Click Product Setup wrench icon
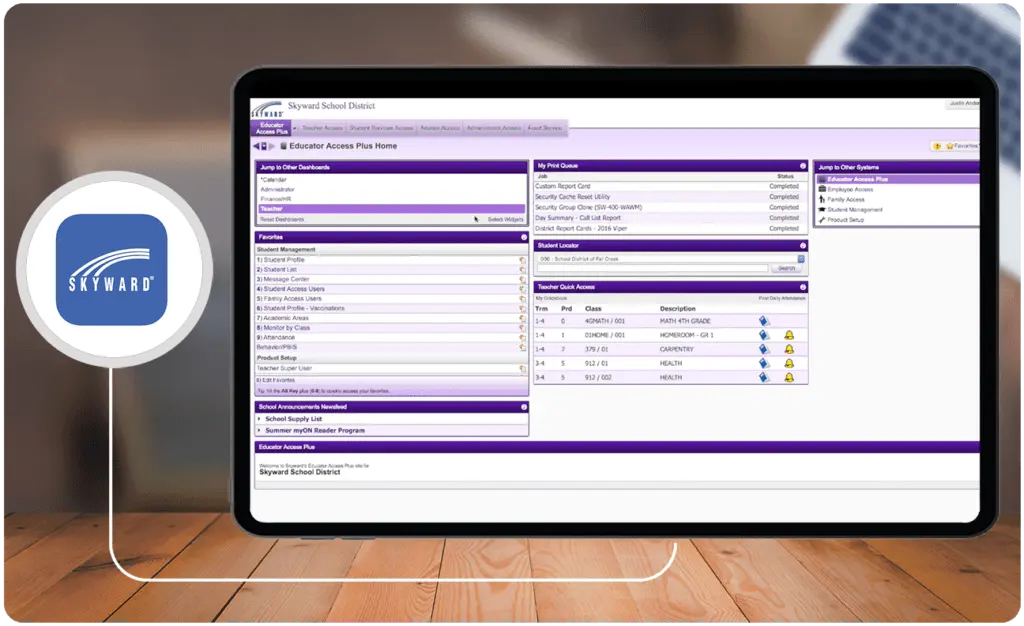Screen dimensions: 1024x626 coord(822,220)
